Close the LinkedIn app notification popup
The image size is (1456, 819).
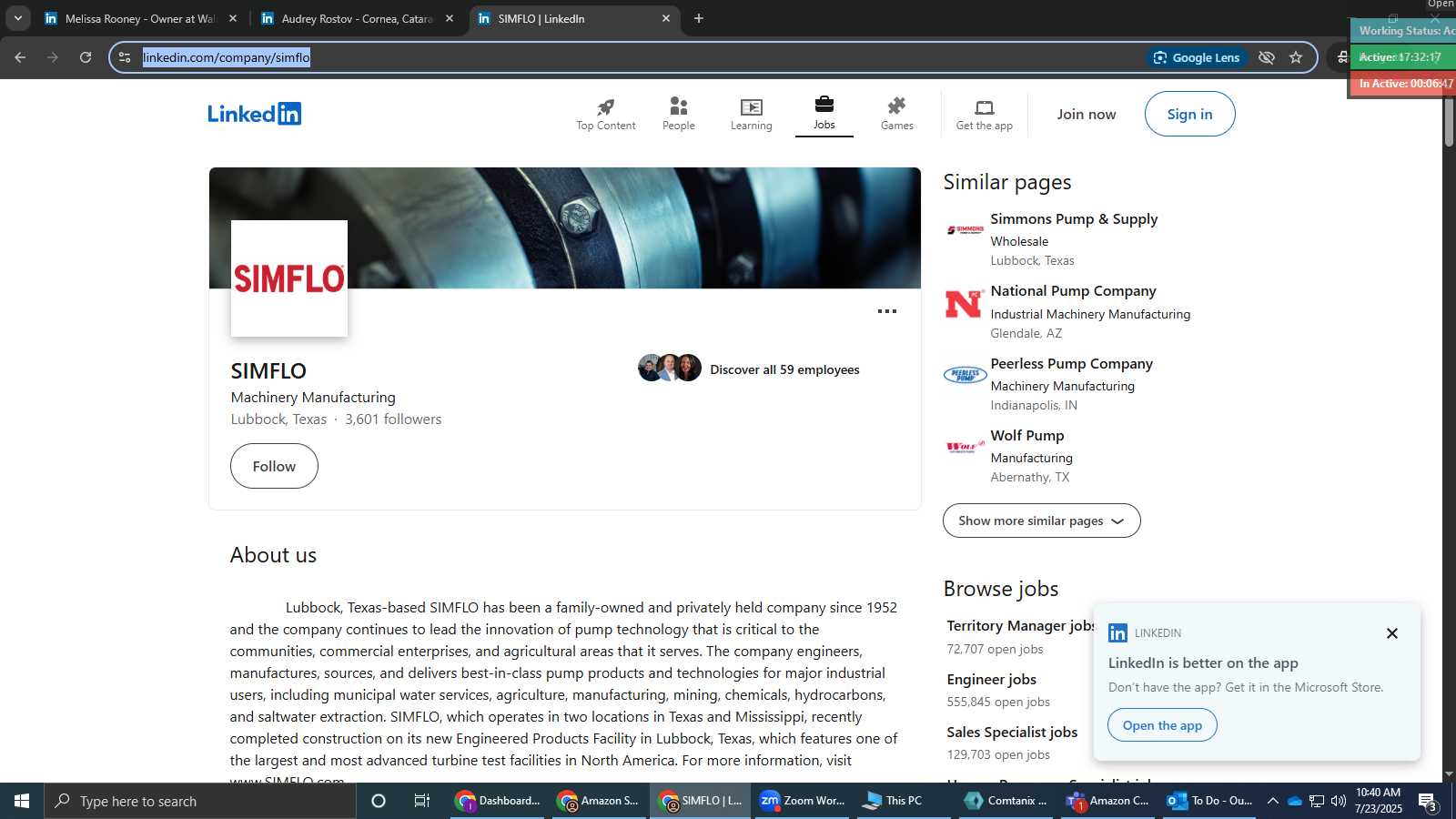point(1391,633)
